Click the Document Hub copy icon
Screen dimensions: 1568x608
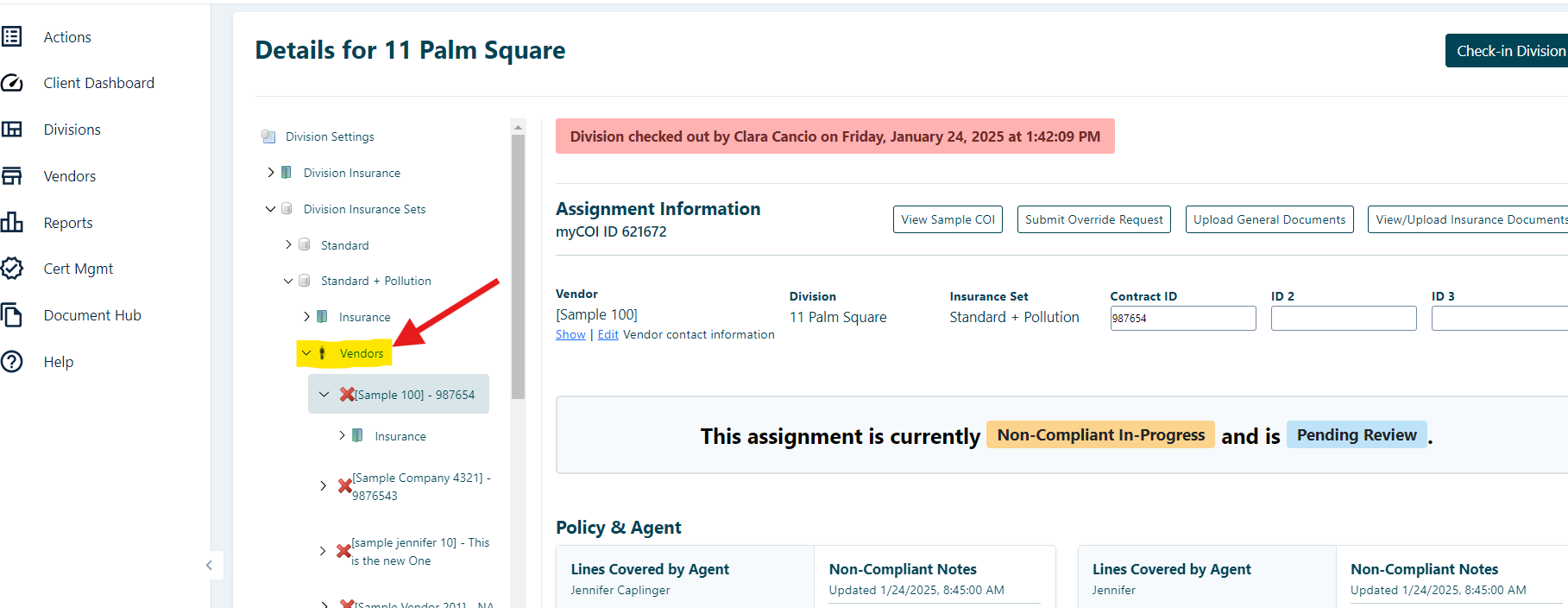12,315
